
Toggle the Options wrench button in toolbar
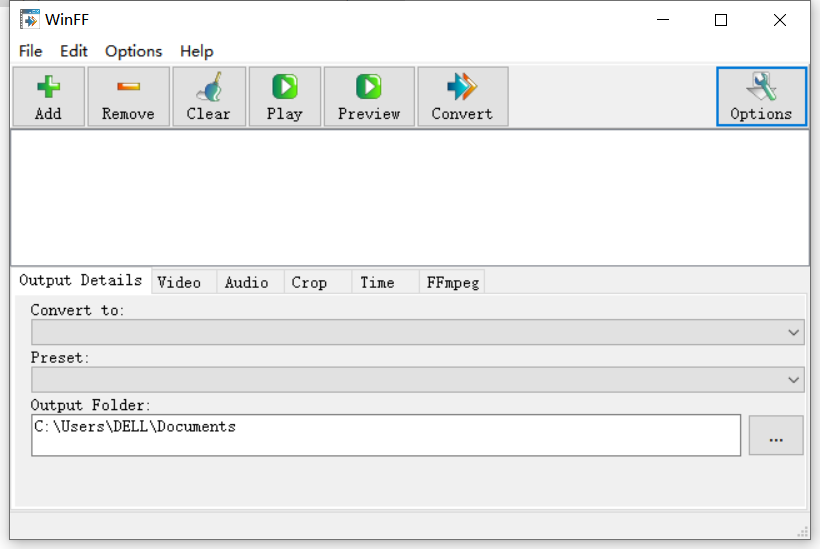point(761,97)
